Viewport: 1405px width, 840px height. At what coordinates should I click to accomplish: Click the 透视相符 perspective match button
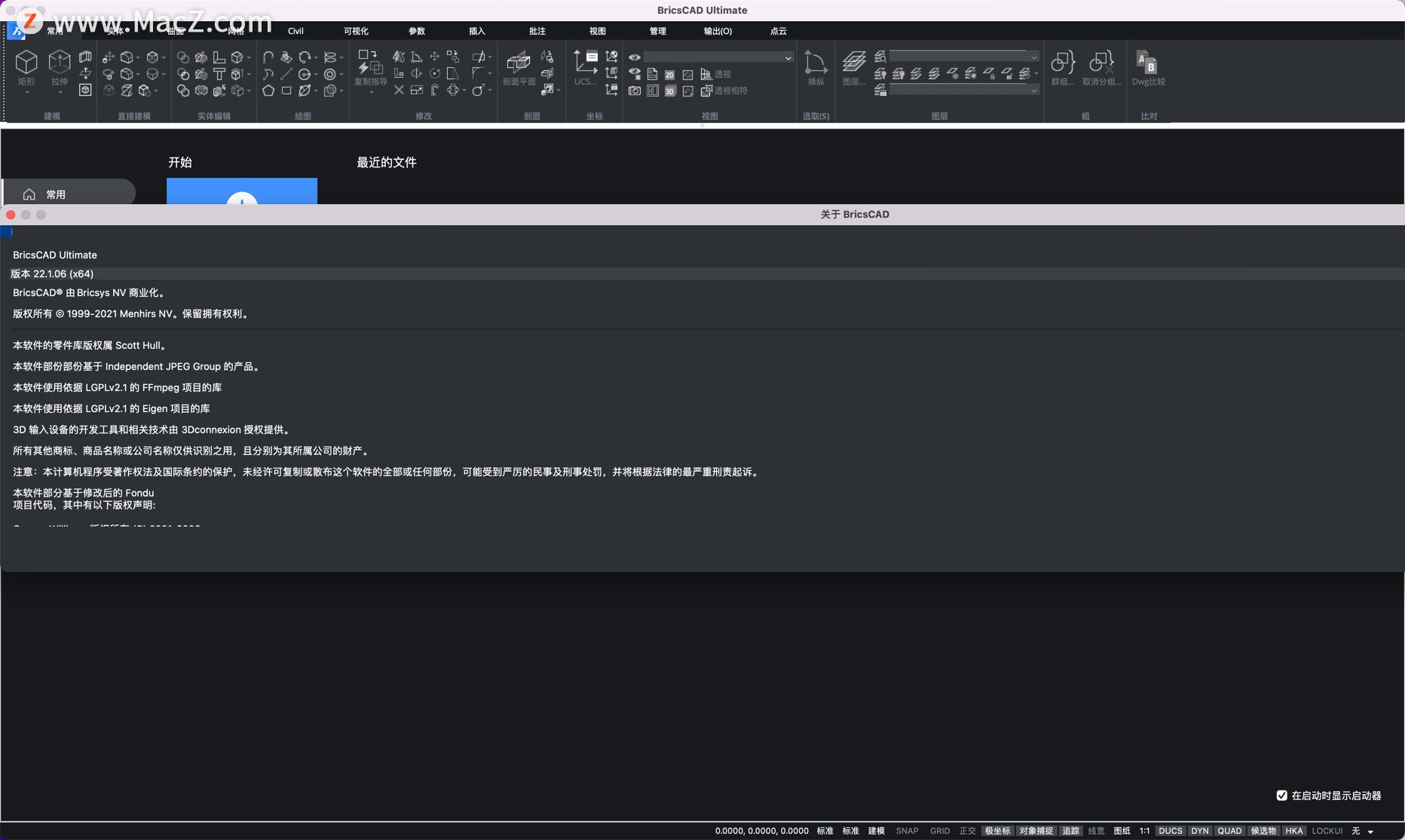724,90
